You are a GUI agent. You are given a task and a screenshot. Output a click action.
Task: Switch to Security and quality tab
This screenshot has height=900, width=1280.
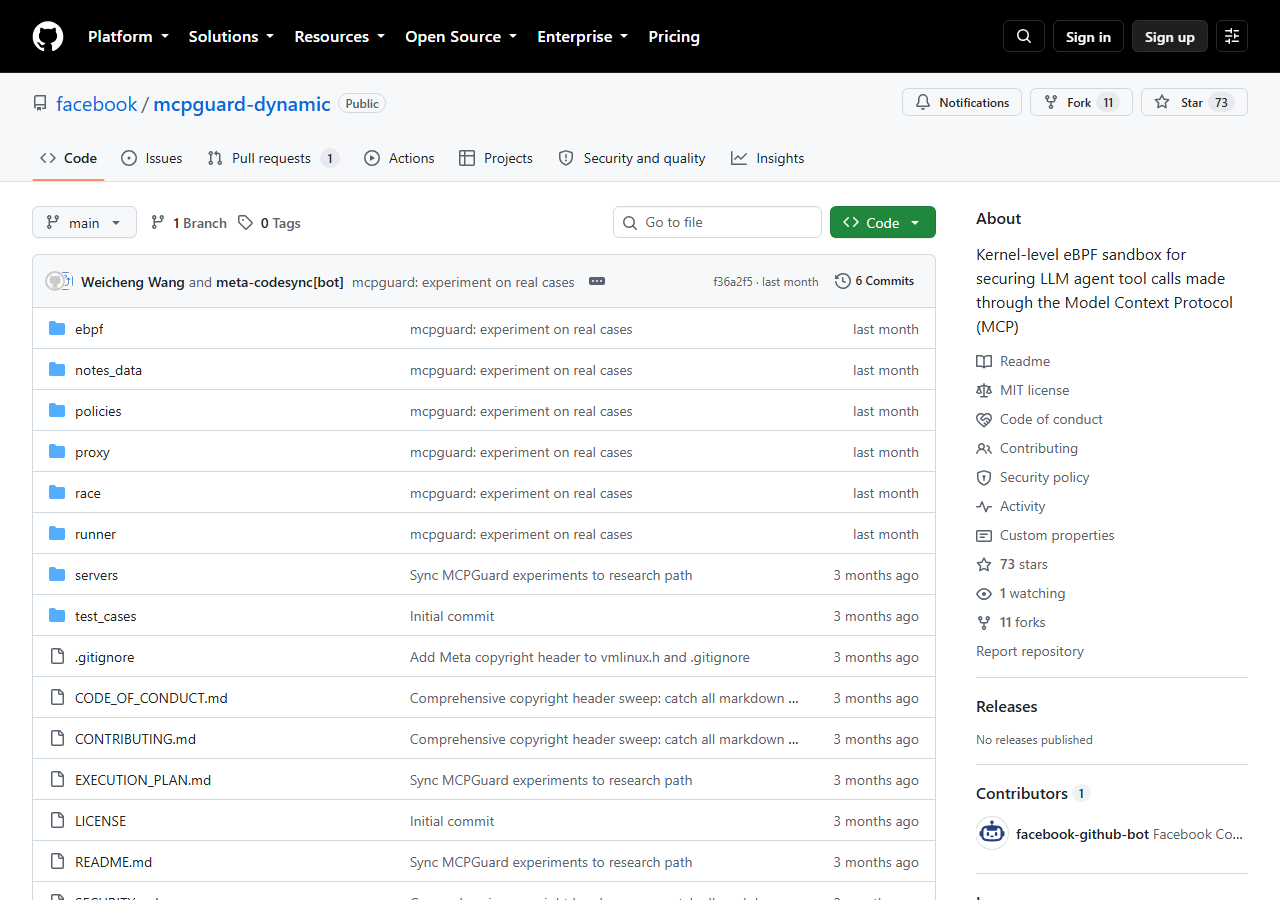632,158
